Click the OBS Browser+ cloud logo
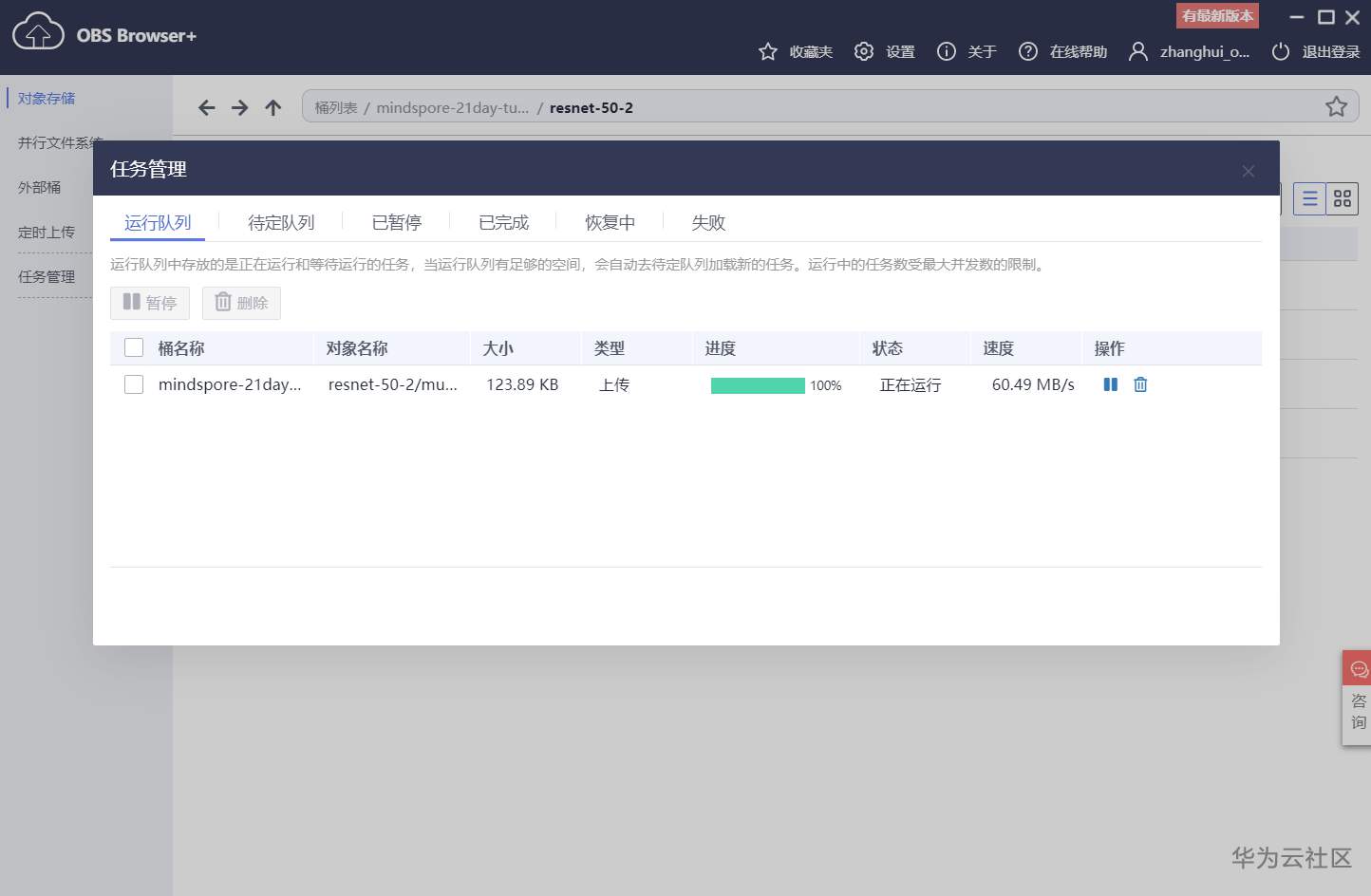The width and height of the screenshot is (1371, 896). [x=38, y=32]
